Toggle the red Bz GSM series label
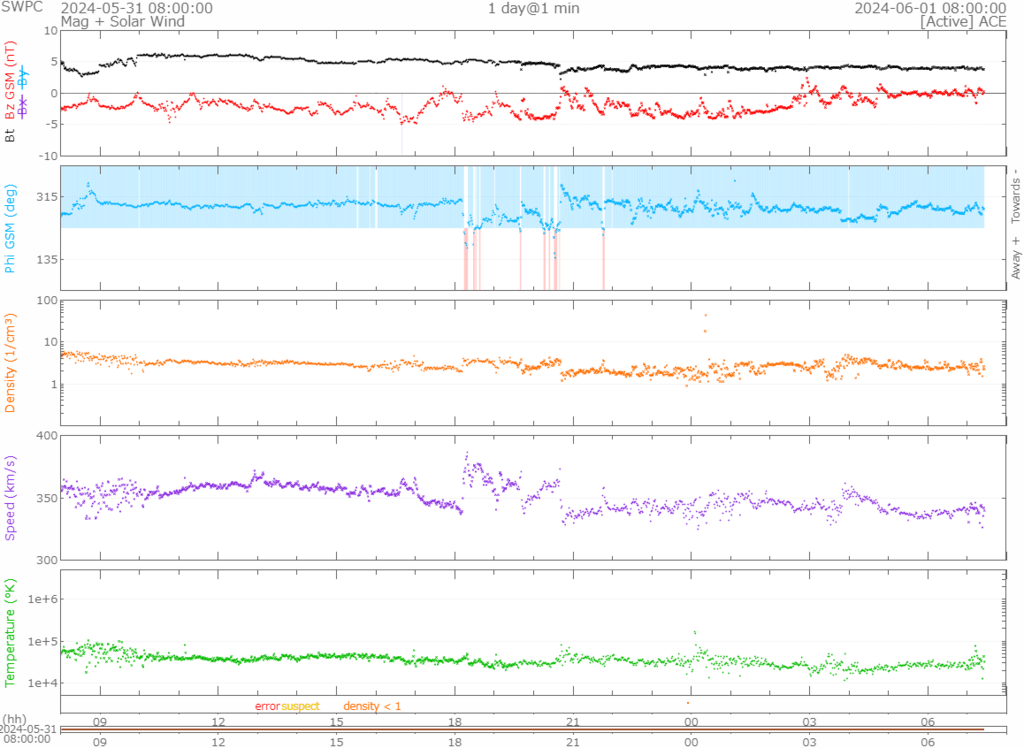This screenshot has height=748, width=1024. coord(11,82)
